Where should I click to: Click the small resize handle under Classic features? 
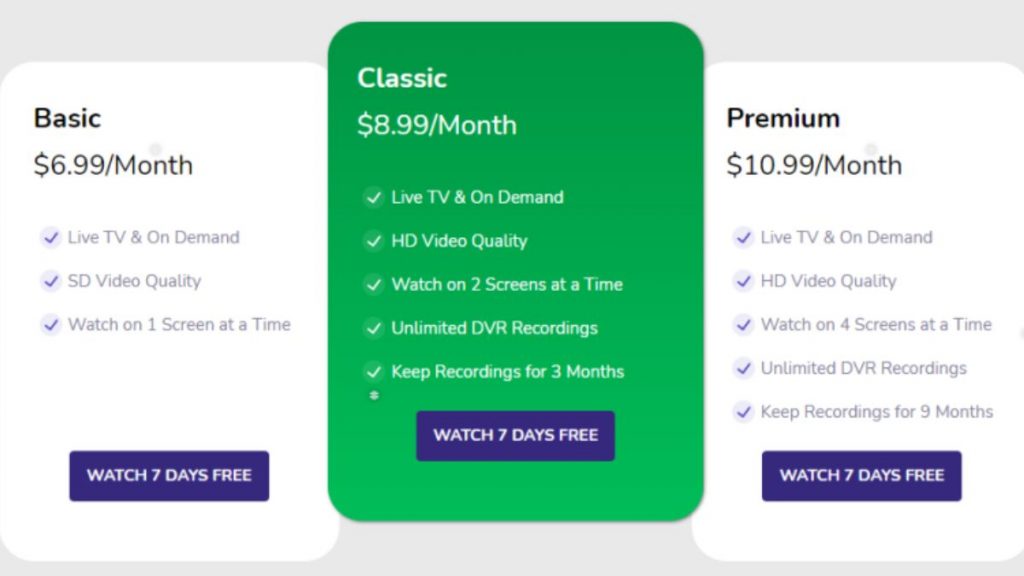[x=374, y=395]
